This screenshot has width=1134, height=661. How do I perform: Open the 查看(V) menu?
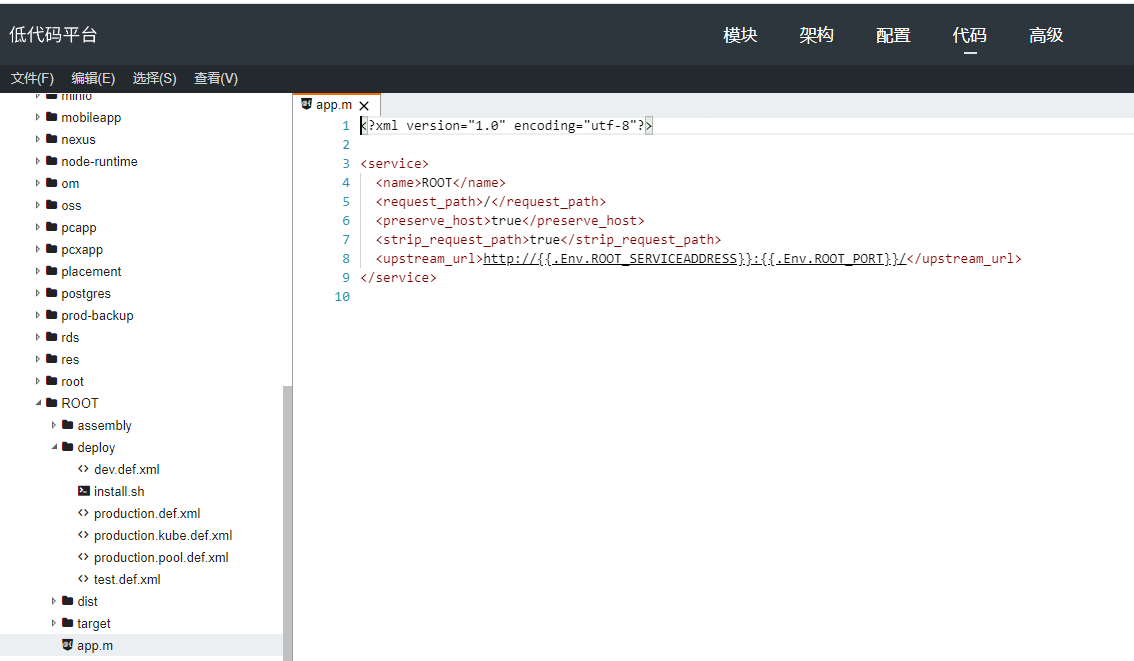216,78
